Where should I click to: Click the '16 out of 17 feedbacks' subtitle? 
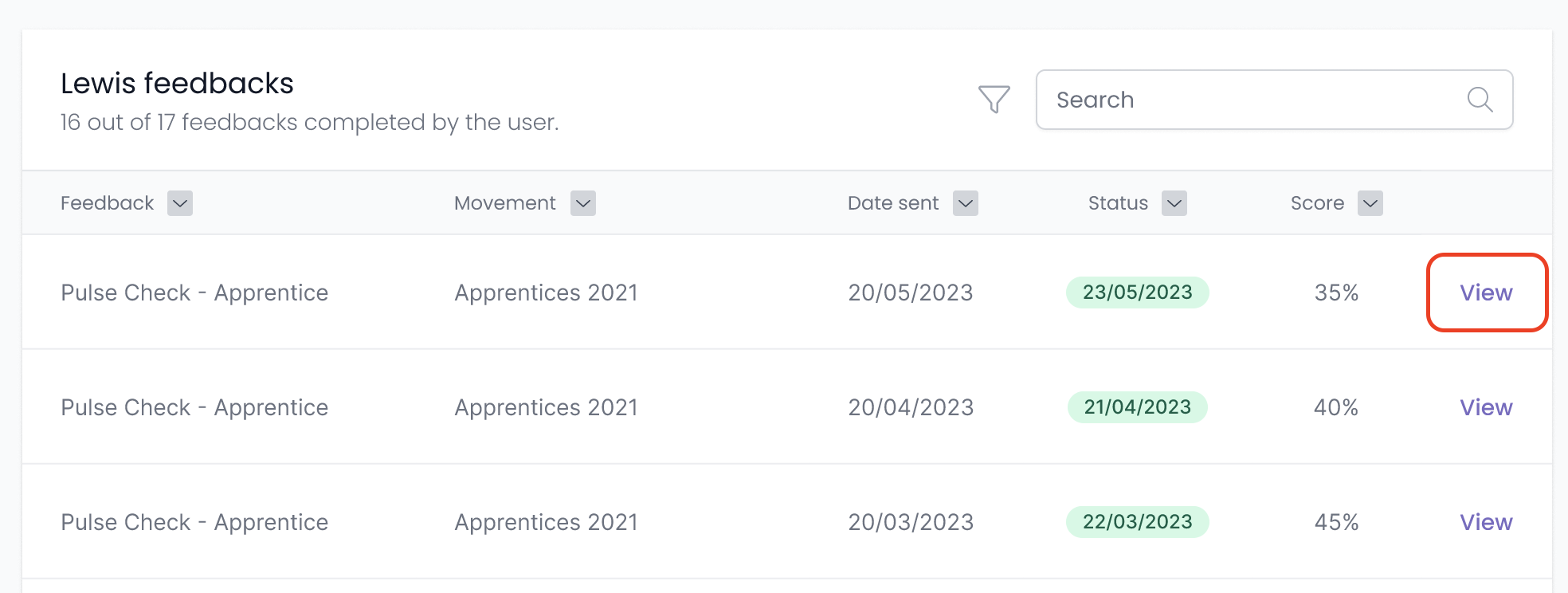310,122
